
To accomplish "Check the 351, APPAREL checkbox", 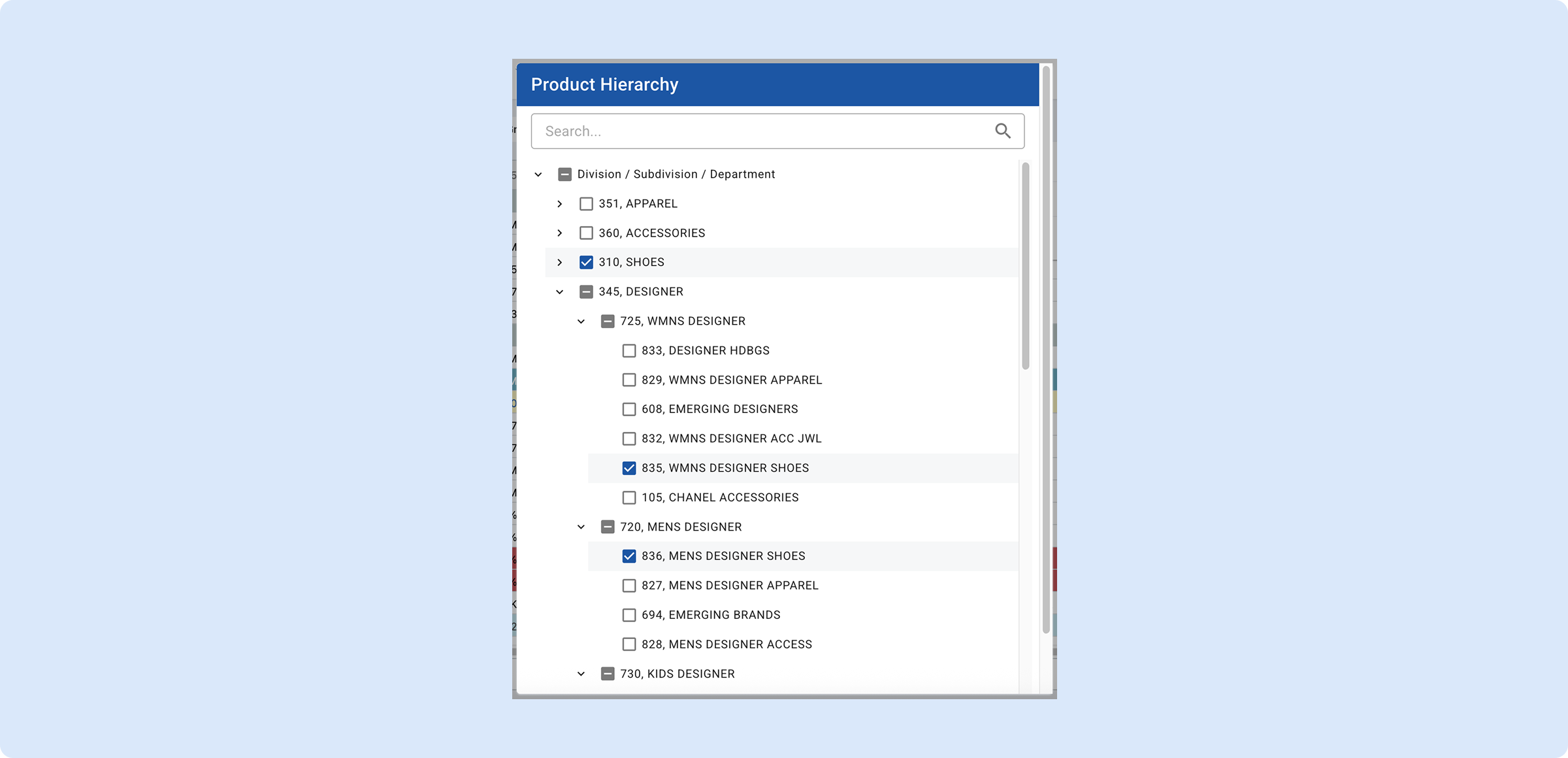I will (586, 204).
